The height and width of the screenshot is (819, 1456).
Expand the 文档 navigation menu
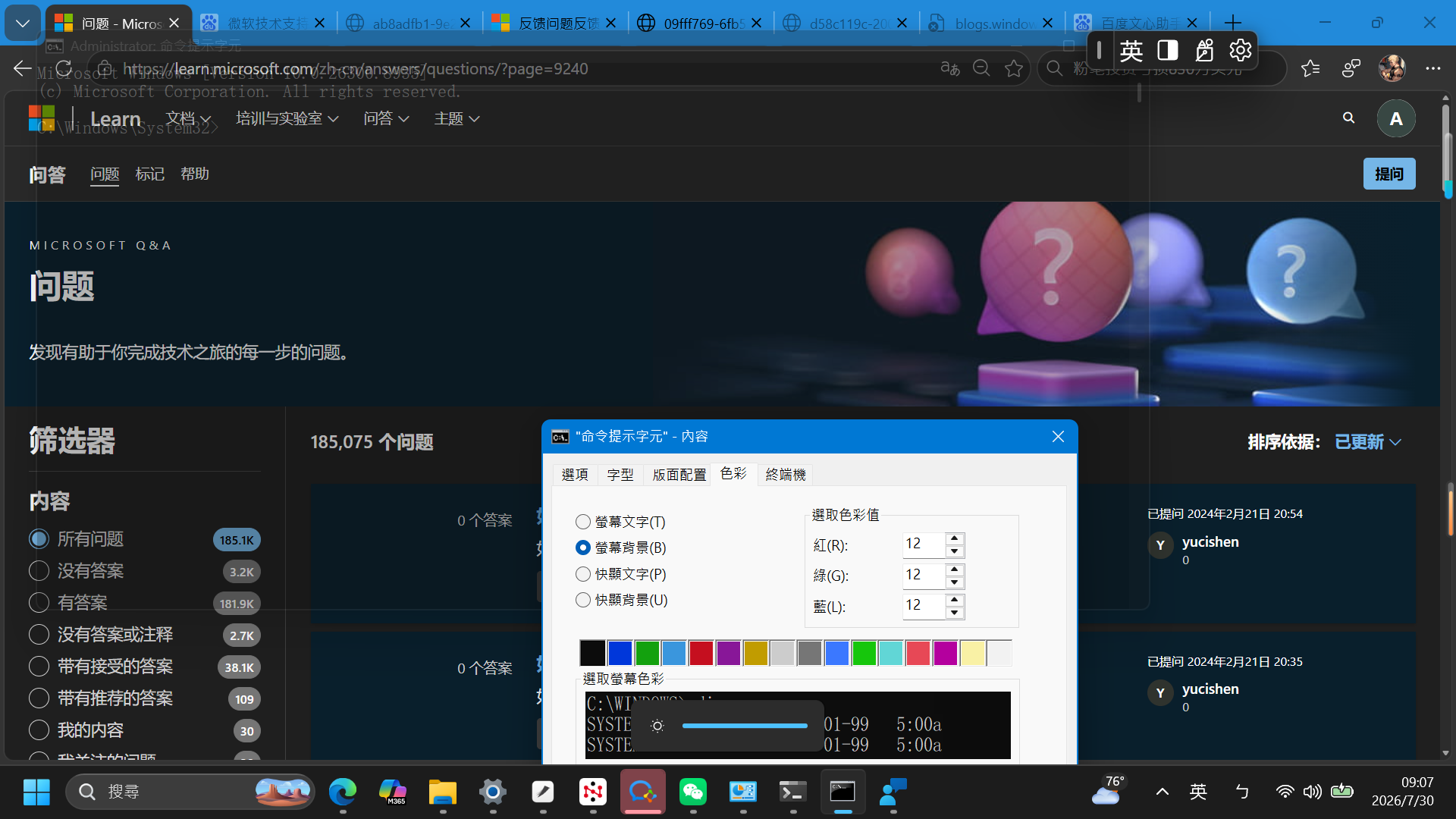[188, 119]
